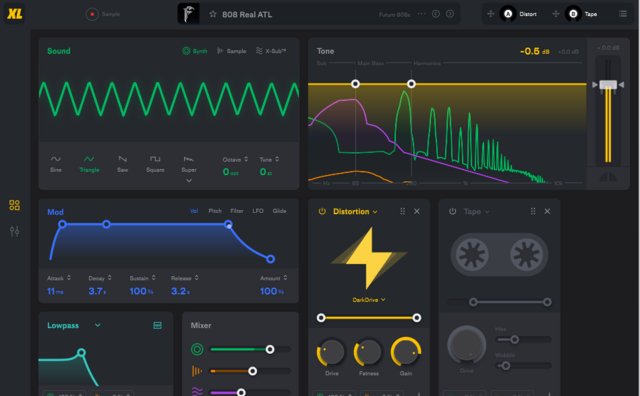Toggle the Distortion power button
The width and height of the screenshot is (640, 396).
(x=322, y=211)
